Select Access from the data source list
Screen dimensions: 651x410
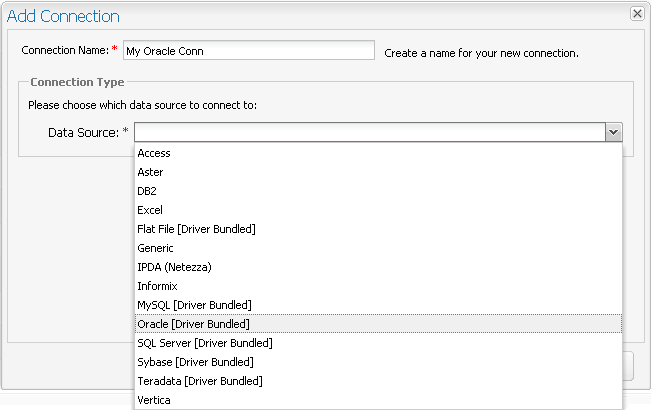tap(154, 153)
